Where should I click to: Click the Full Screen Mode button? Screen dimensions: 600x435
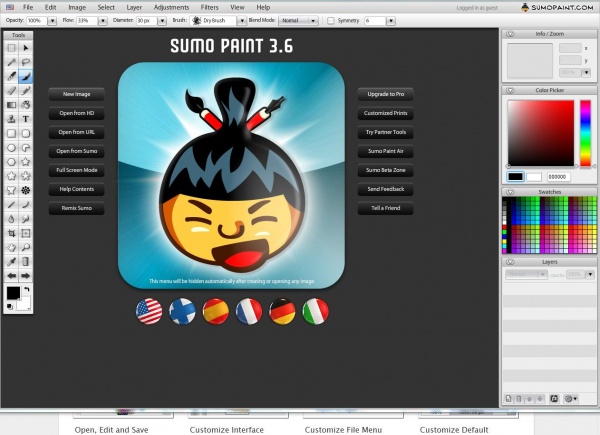pos(77,170)
